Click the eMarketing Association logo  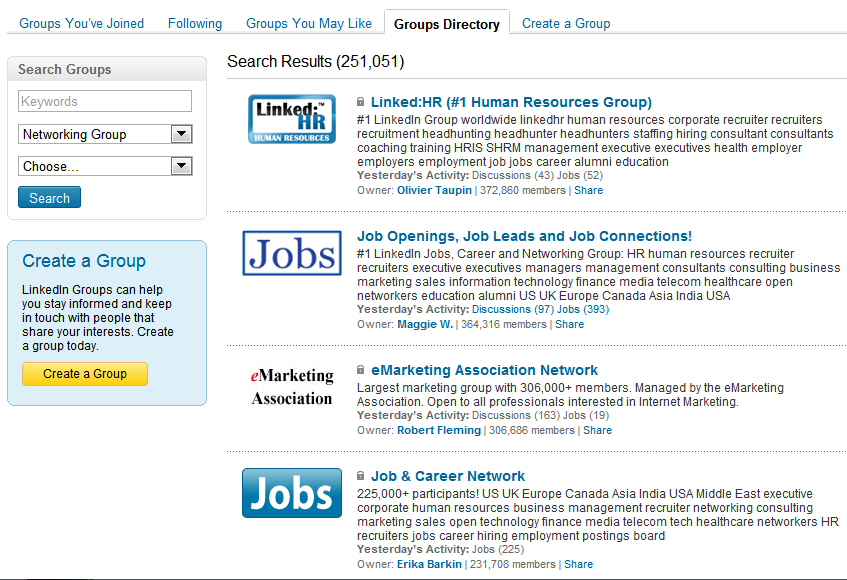[292, 387]
